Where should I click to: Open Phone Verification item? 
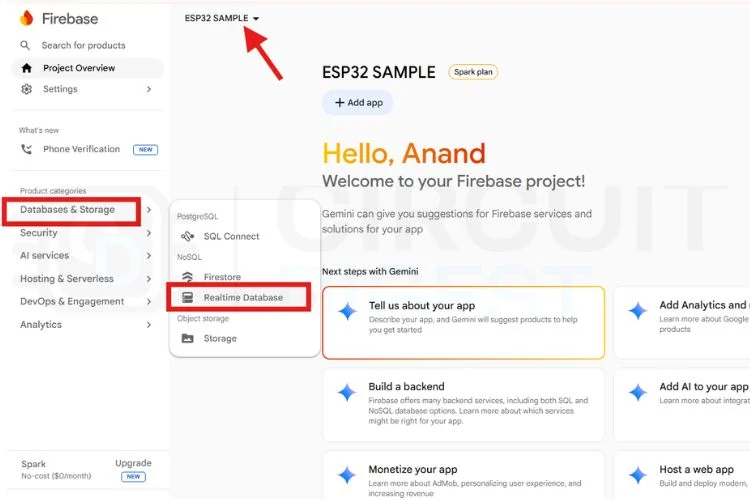click(x=81, y=149)
